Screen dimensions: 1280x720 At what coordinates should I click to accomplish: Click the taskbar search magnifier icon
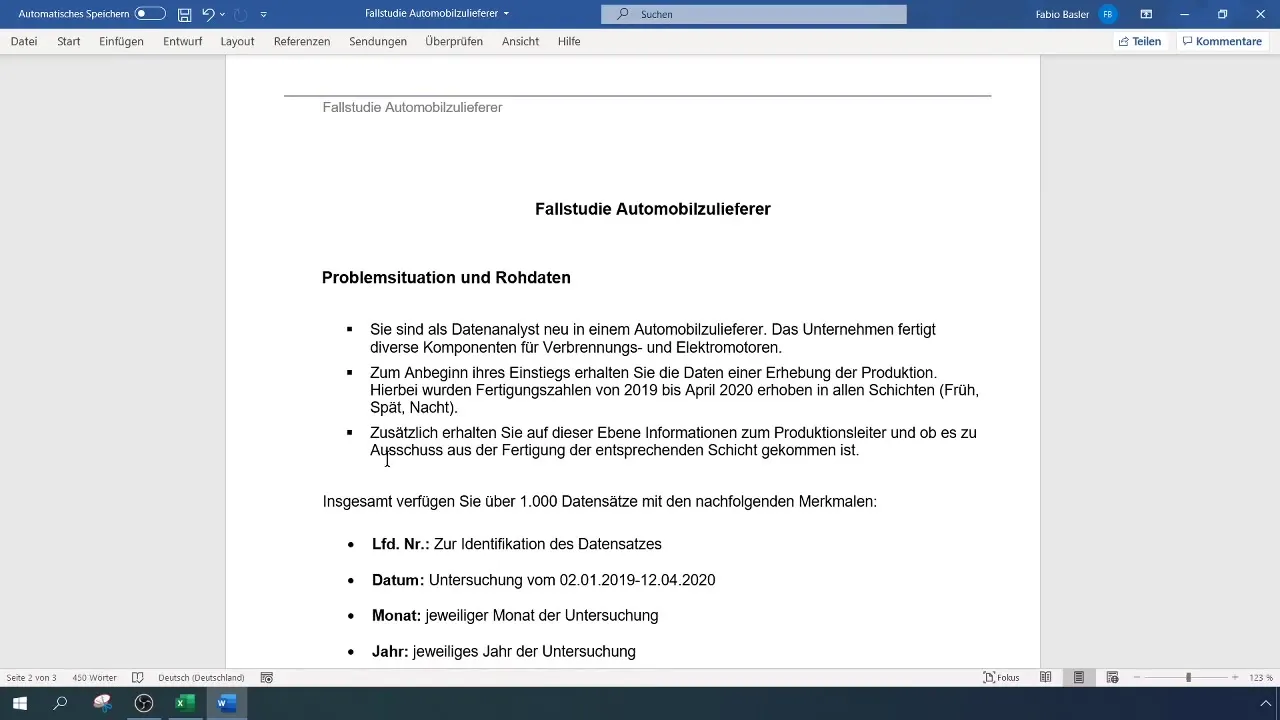pos(60,703)
